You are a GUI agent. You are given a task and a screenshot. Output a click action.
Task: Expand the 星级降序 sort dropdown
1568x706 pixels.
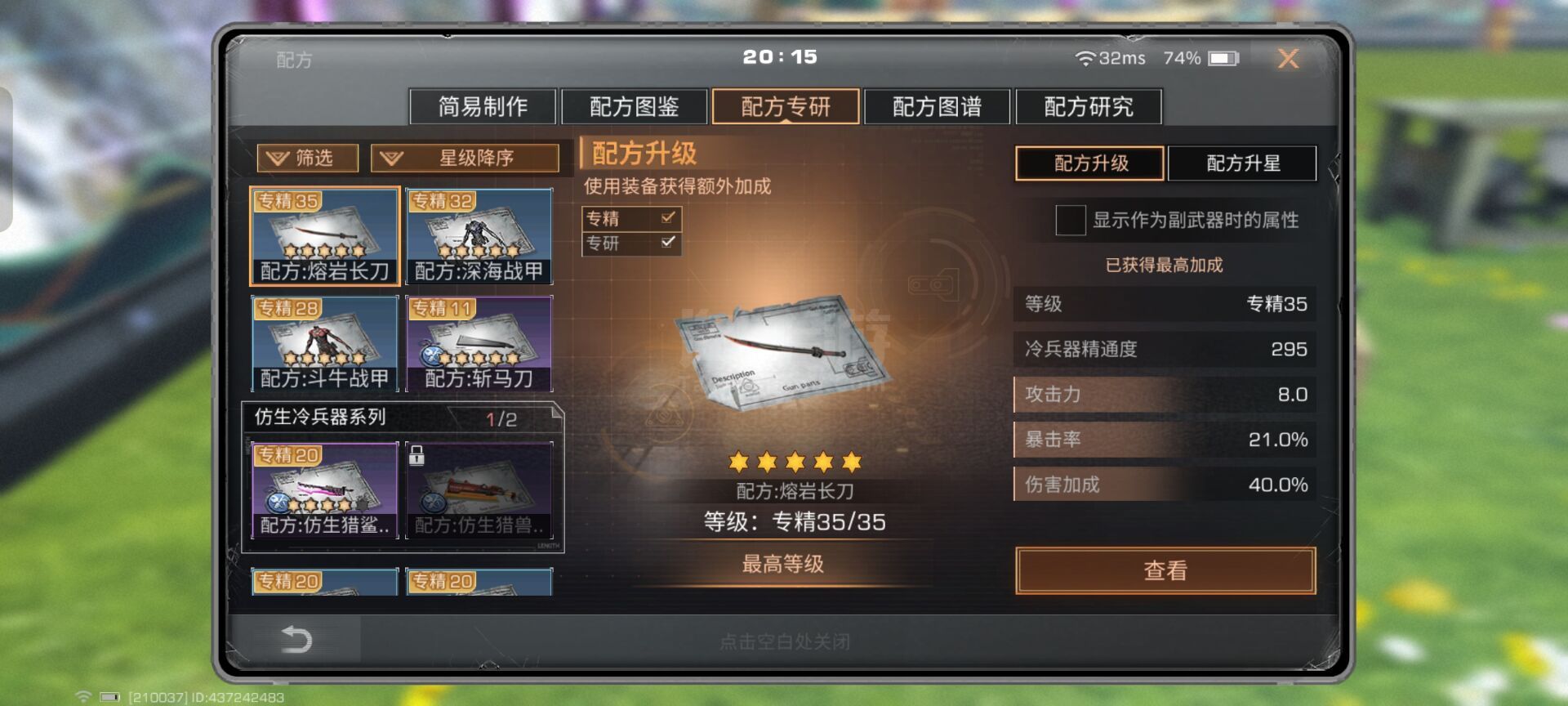465,158
